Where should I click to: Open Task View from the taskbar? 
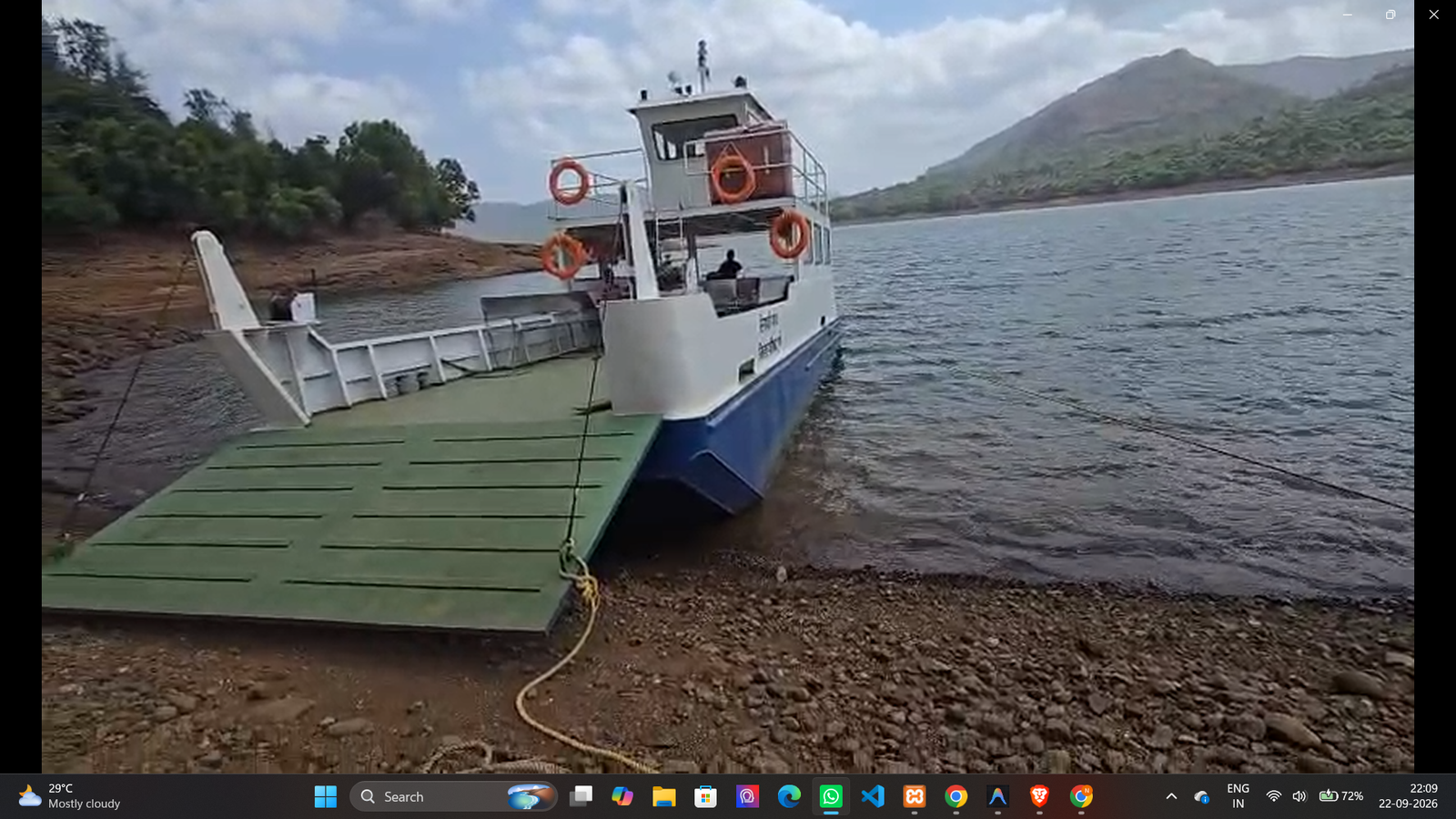point(581,796)
